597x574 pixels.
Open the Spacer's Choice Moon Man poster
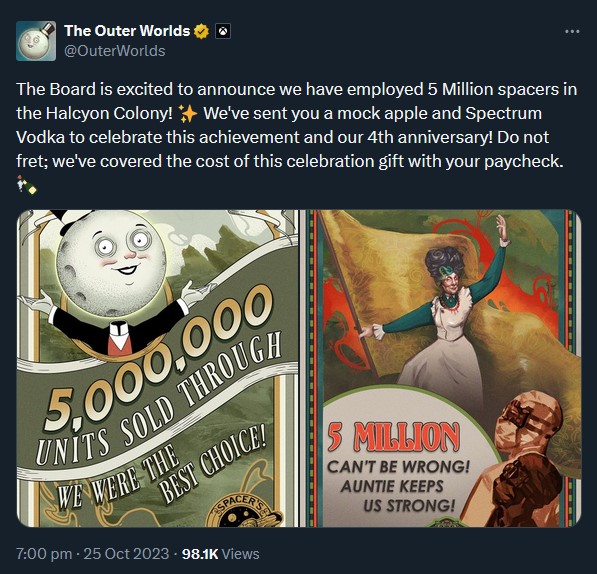pos(157,368)
